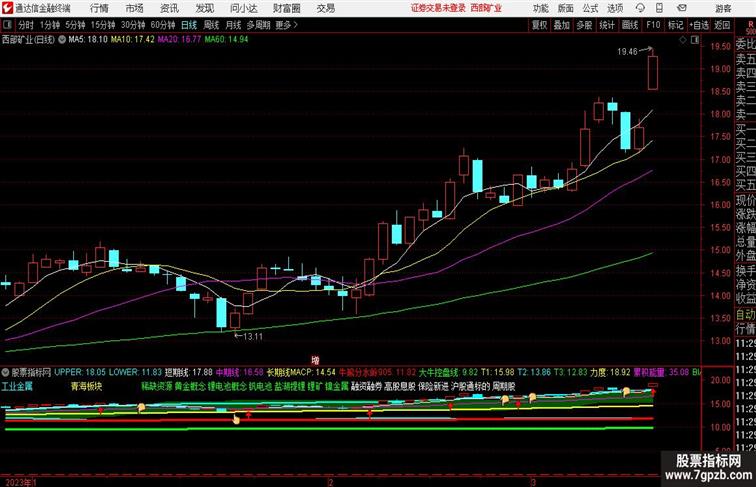Open the mail envelope icon
The height and width of the screenshot is (487, 756).
682,8
